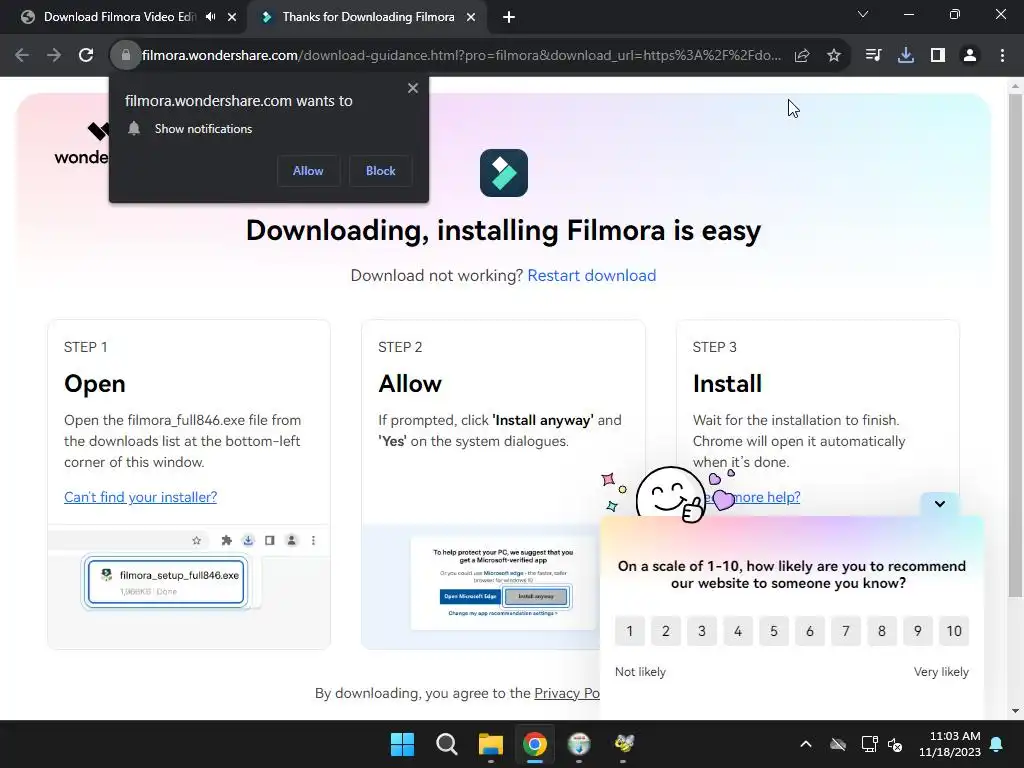Image resolution: width=1024 pixels, height=768 pixels.
Task: Open the media control icon in toolbar
Action: [x=873, y=56]
